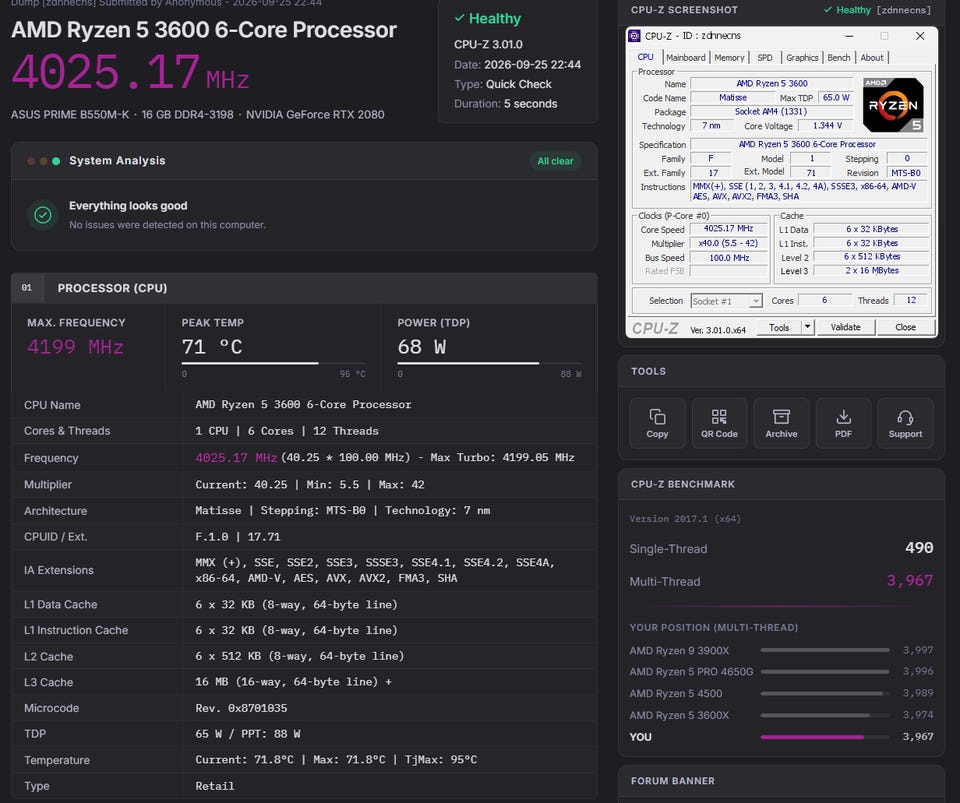960x803 pixels.
Task: Click the PROCESSOR (CPU) section header
Action: 304,288
